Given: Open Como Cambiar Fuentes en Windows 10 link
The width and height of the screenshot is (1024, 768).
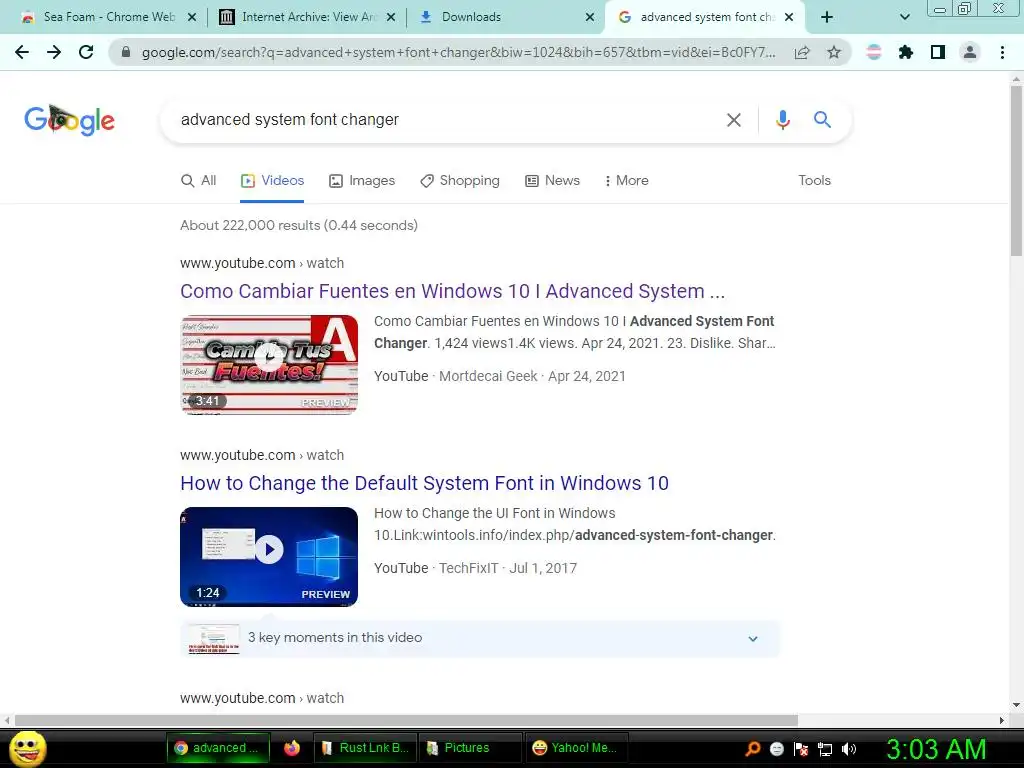Looking at the screenshot, I should tap(453, 291).
